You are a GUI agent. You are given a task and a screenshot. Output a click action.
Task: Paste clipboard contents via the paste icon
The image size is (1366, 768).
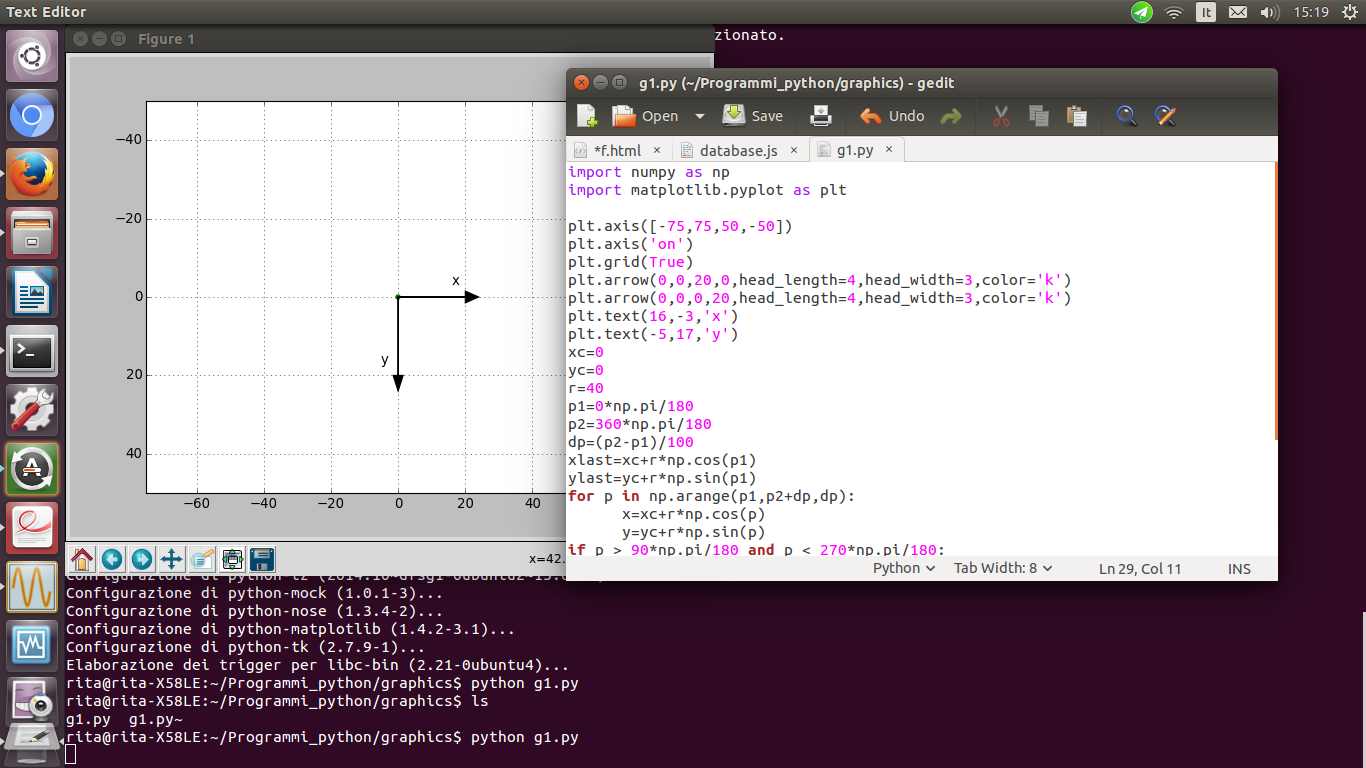coord(1076,116)
